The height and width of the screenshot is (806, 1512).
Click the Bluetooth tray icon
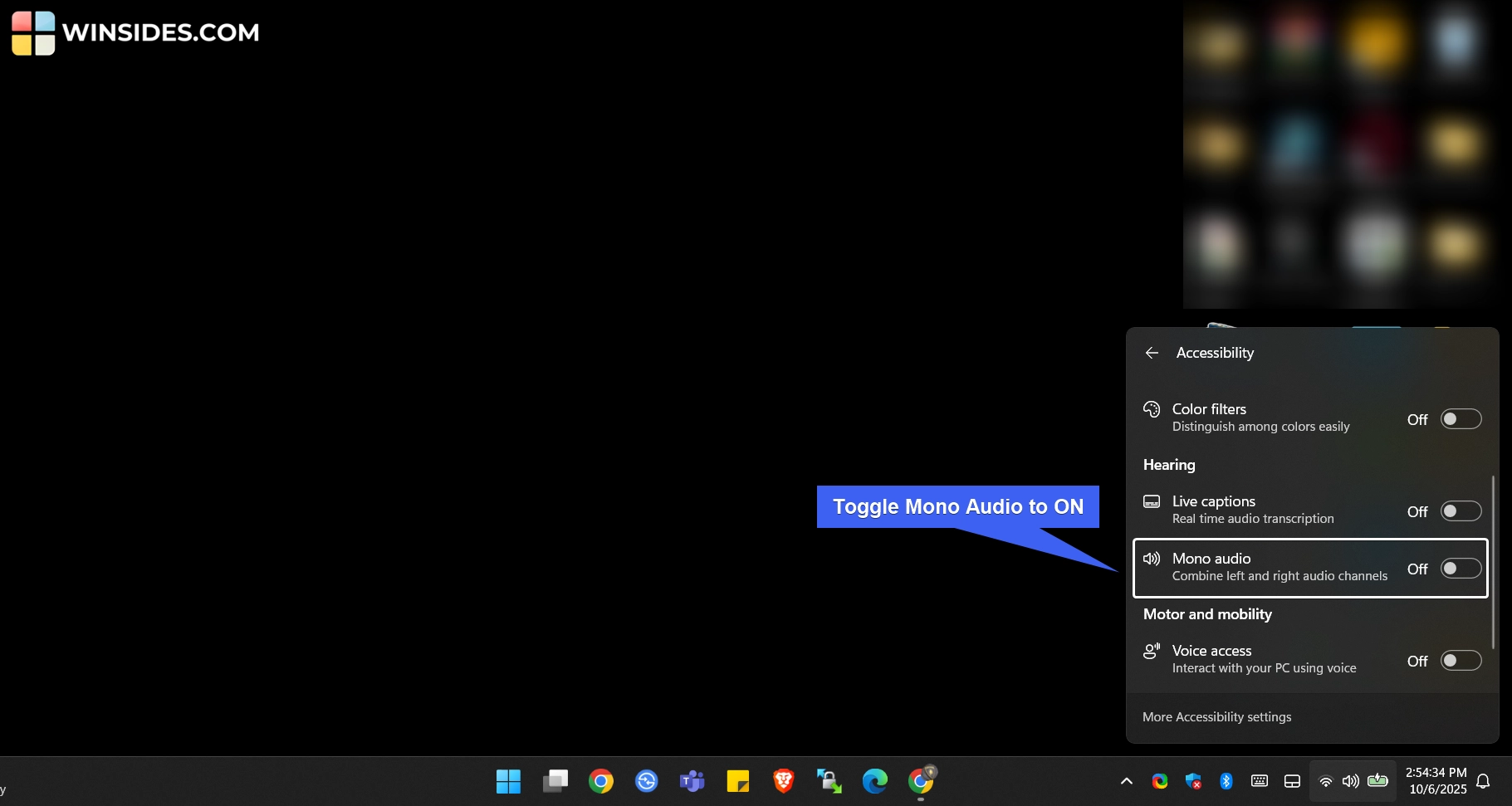click(1226, 781)
